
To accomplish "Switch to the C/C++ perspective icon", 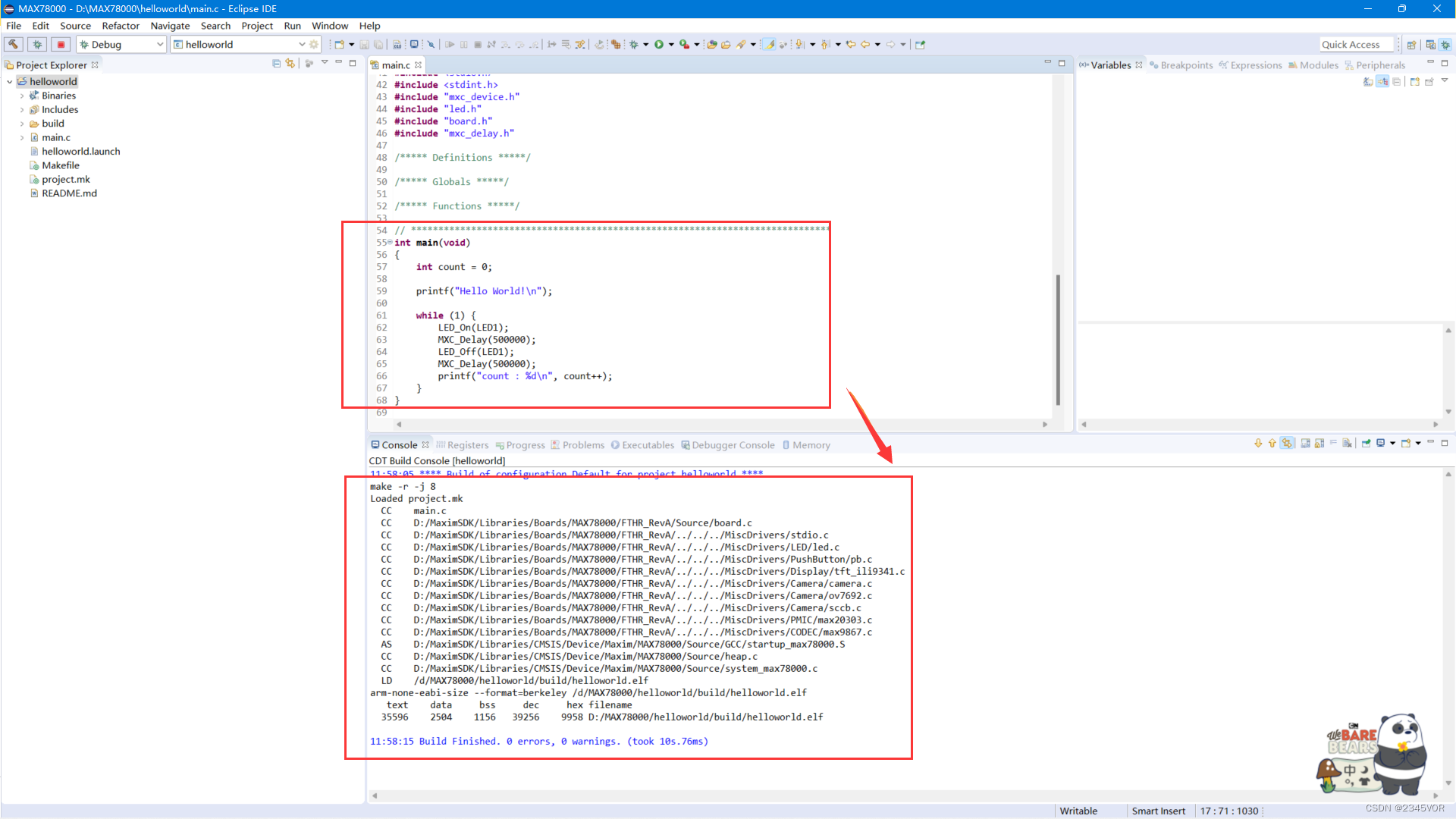I will click(1430, 45).
